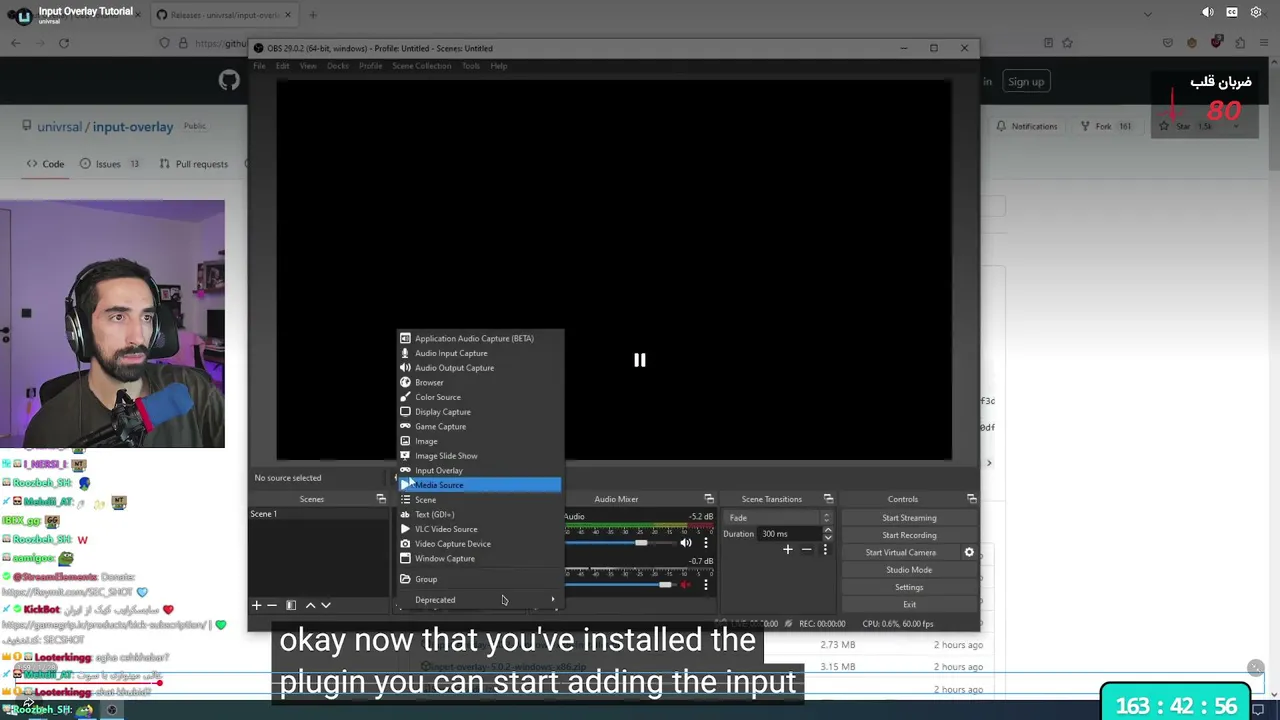
Task: Click Sign up on GitHub
Action: (1026, 82)
